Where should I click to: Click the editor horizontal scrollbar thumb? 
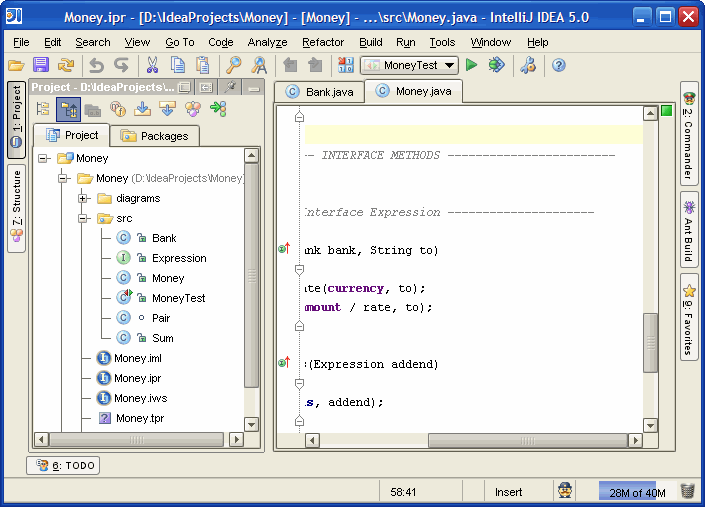coord(528,440)
